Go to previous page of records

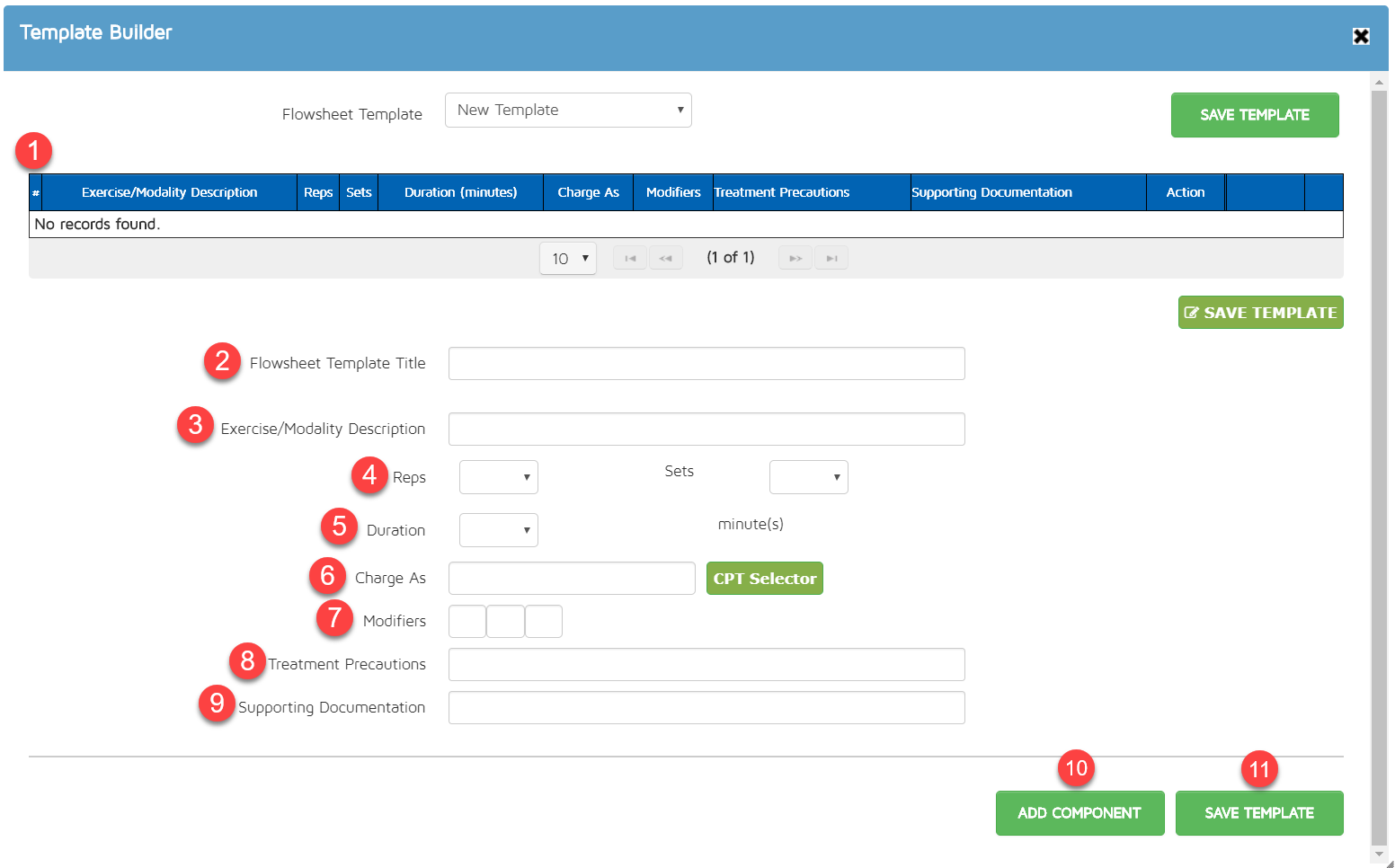click(x=665, y=259)
